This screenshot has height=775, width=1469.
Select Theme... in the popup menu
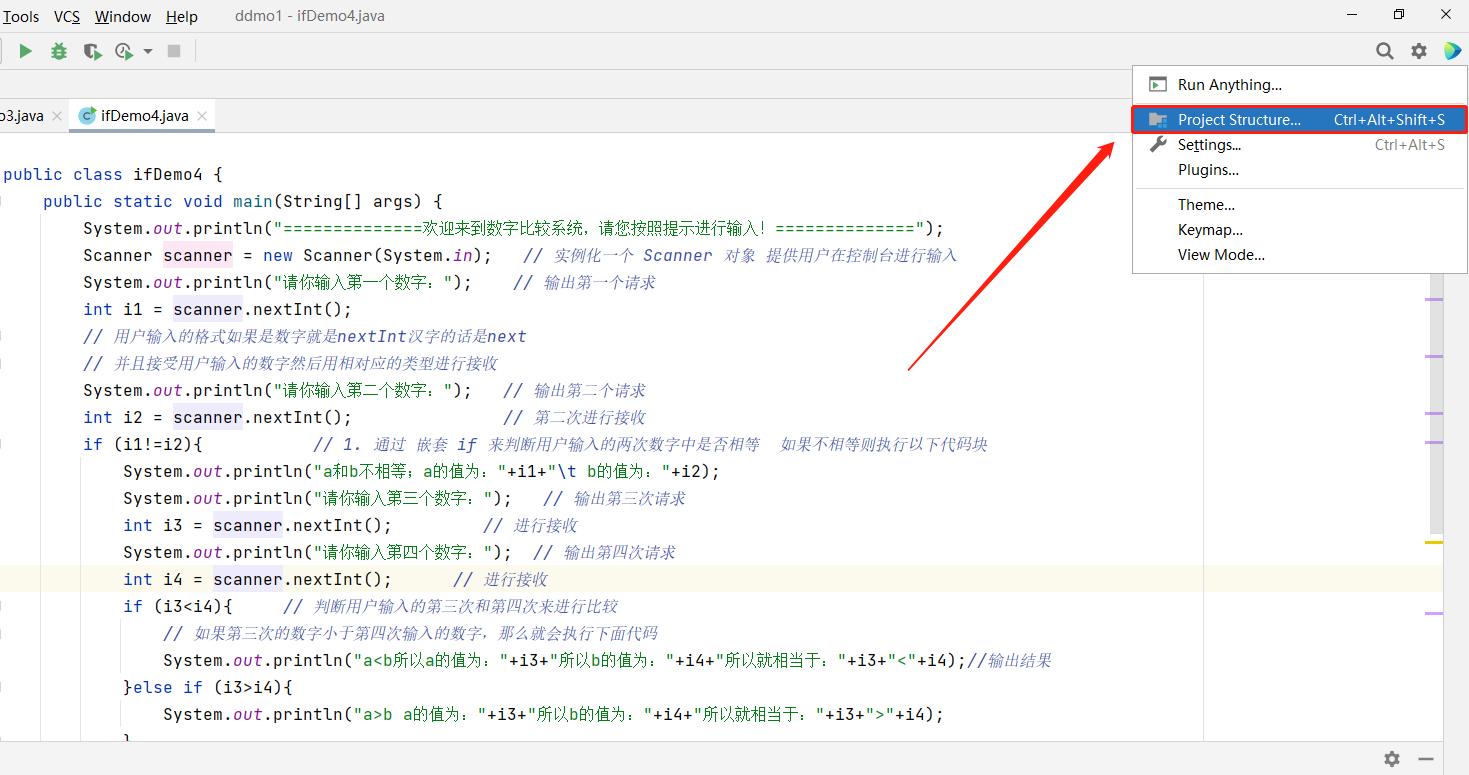click(1300, 205)
